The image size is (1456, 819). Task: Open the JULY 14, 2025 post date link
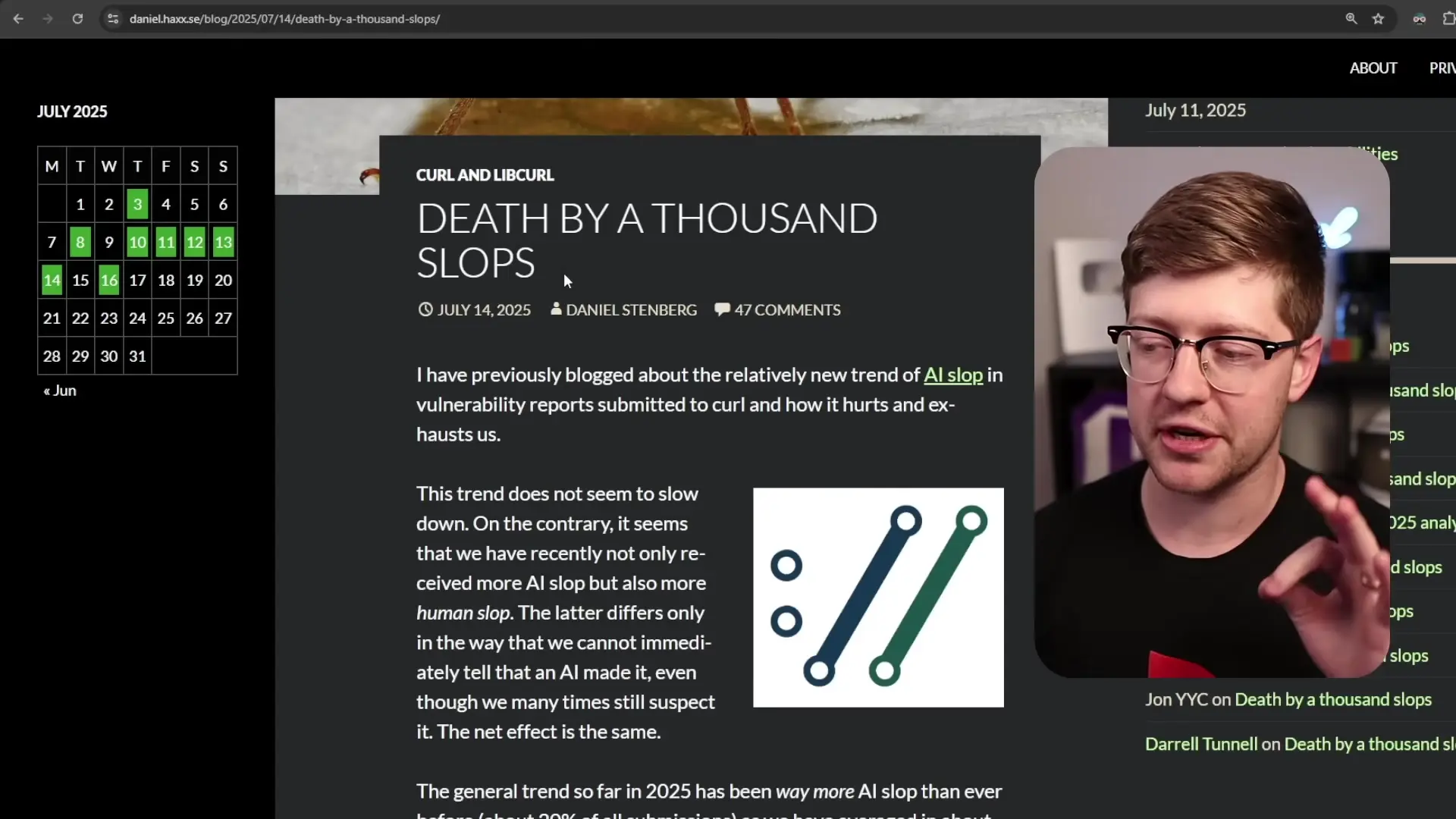(x=484, y=310)
